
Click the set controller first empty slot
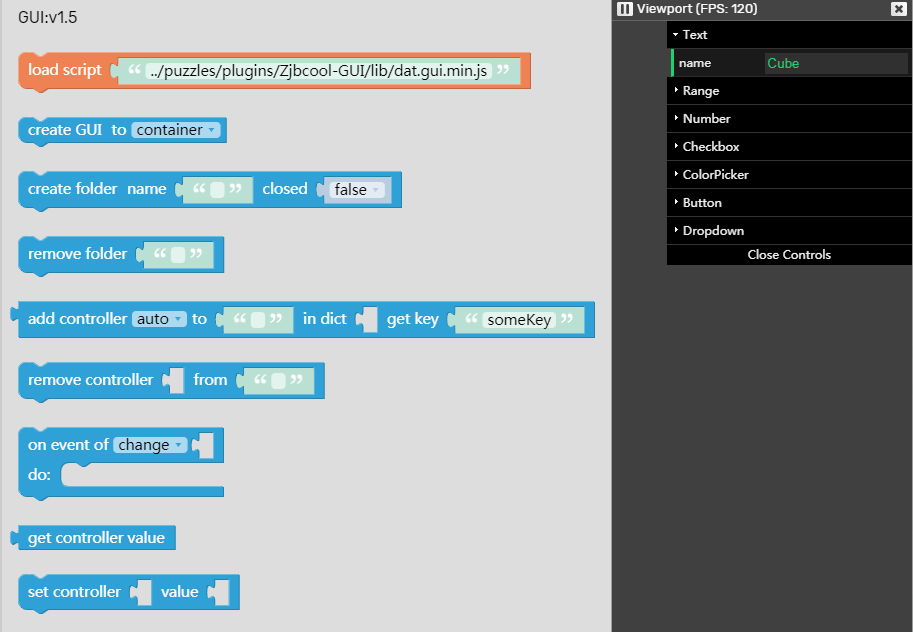click(141, 592)
